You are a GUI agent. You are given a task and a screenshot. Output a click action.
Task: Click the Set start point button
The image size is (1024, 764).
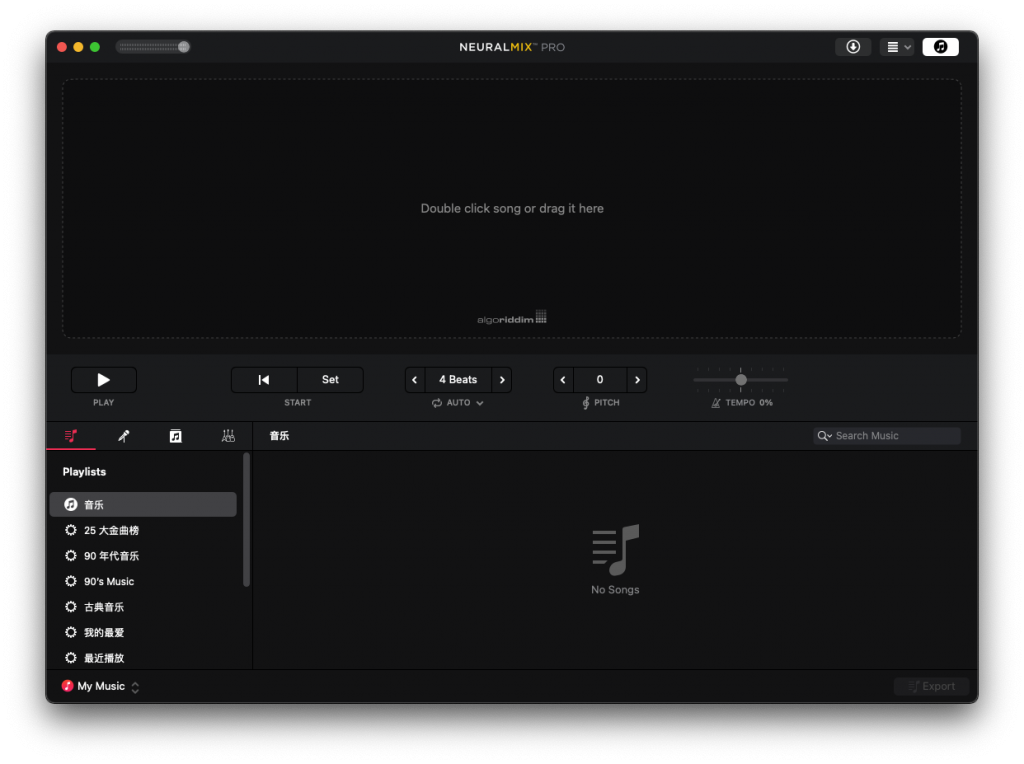point(330,379)
